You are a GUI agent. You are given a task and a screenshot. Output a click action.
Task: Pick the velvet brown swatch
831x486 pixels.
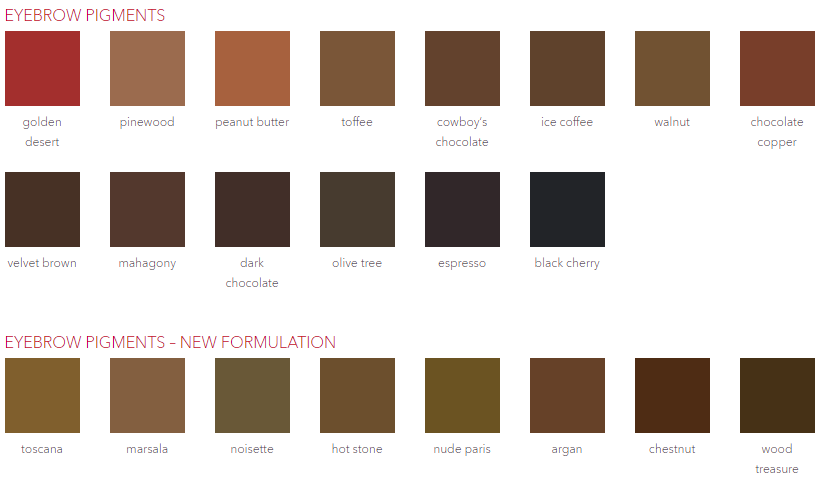coord(42,209)
